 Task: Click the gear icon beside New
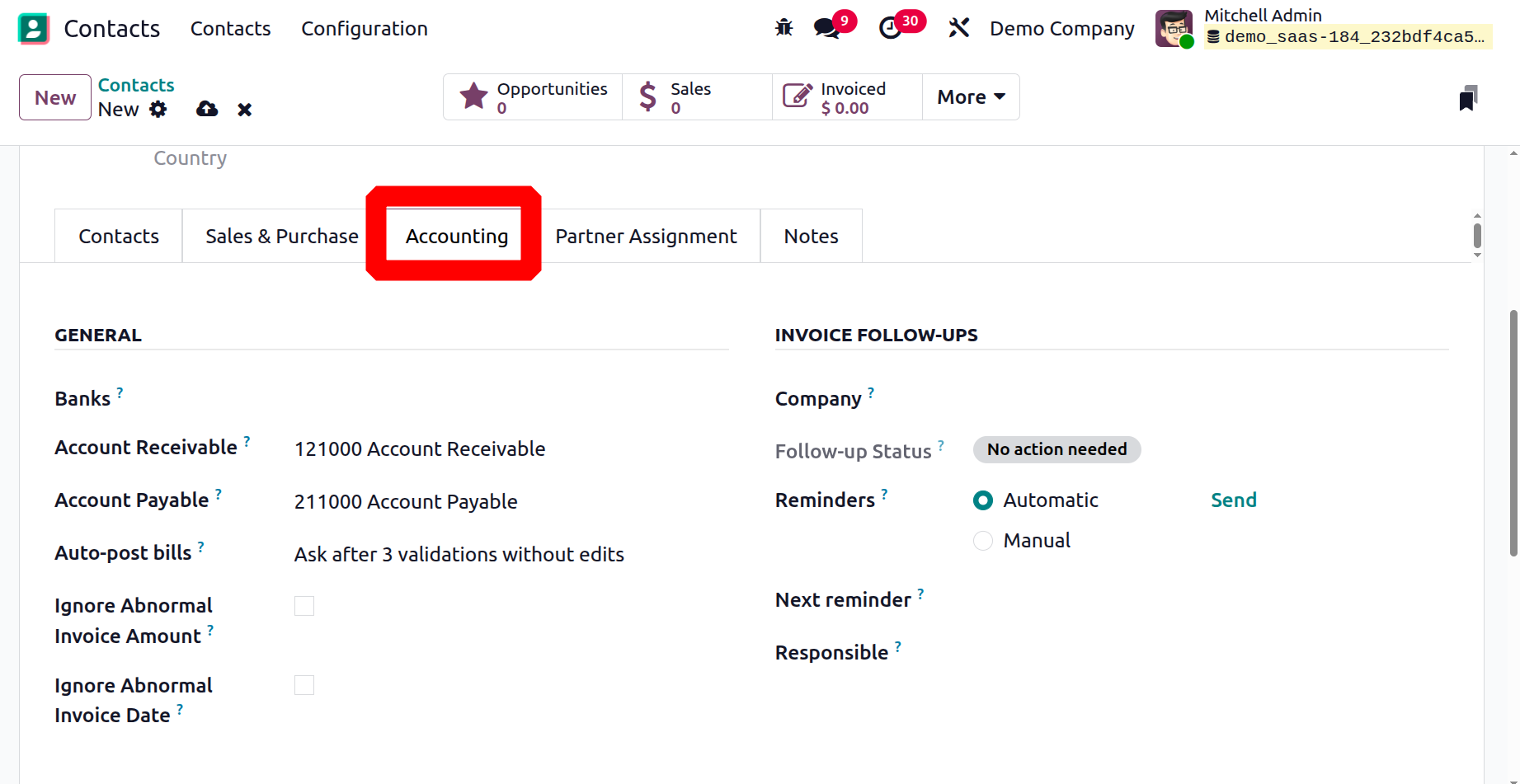pos(158,110)
